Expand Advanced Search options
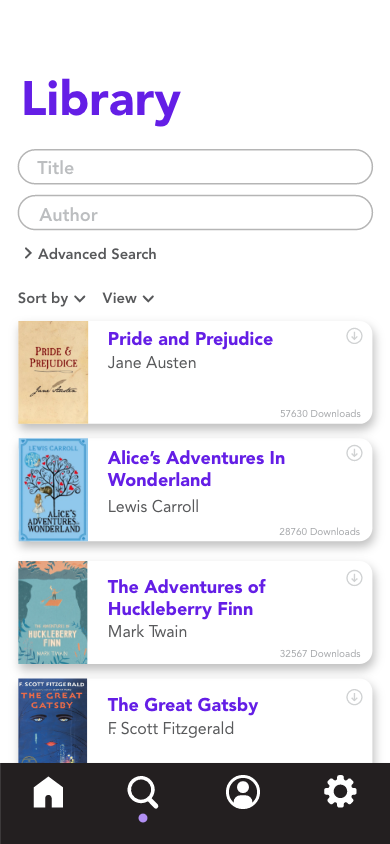The height and width of the screenshot is (844, 390). pyautogui.click(x=90, y=254)
